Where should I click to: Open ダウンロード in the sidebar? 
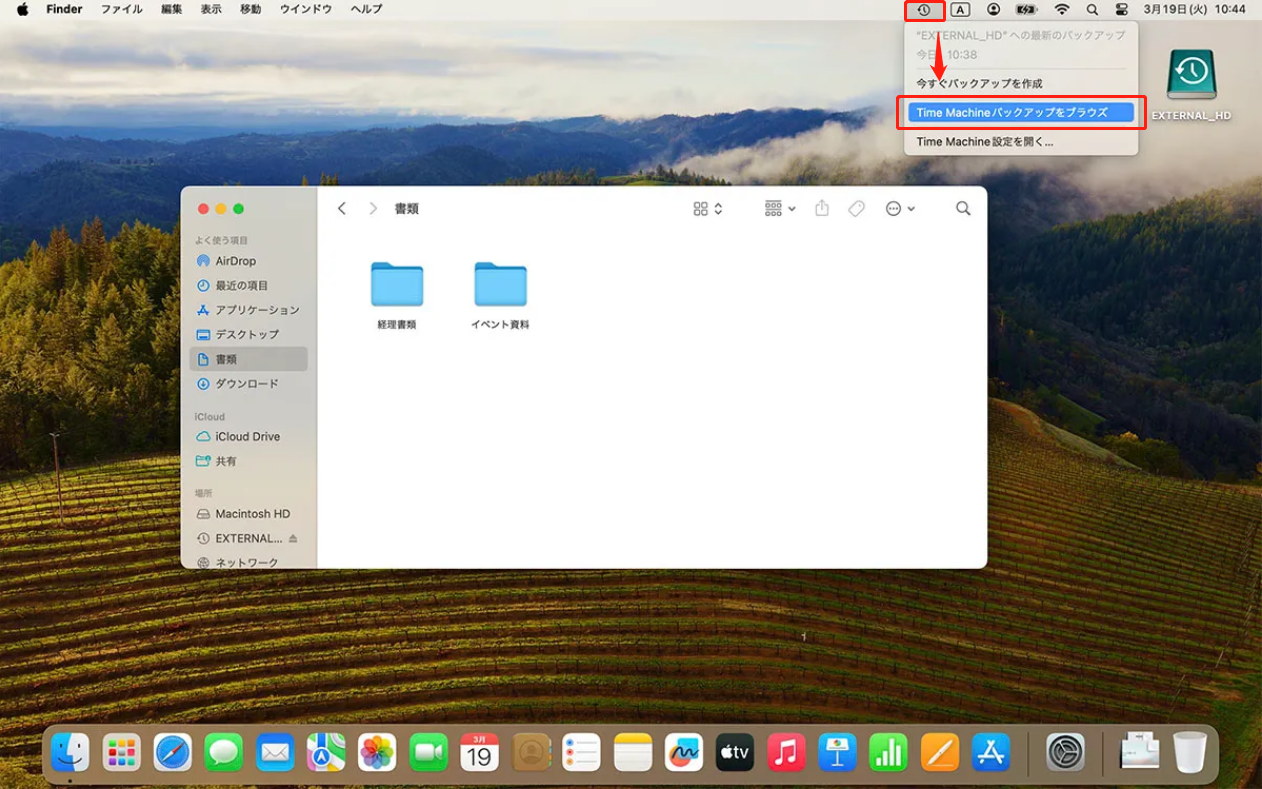point(248,384)
